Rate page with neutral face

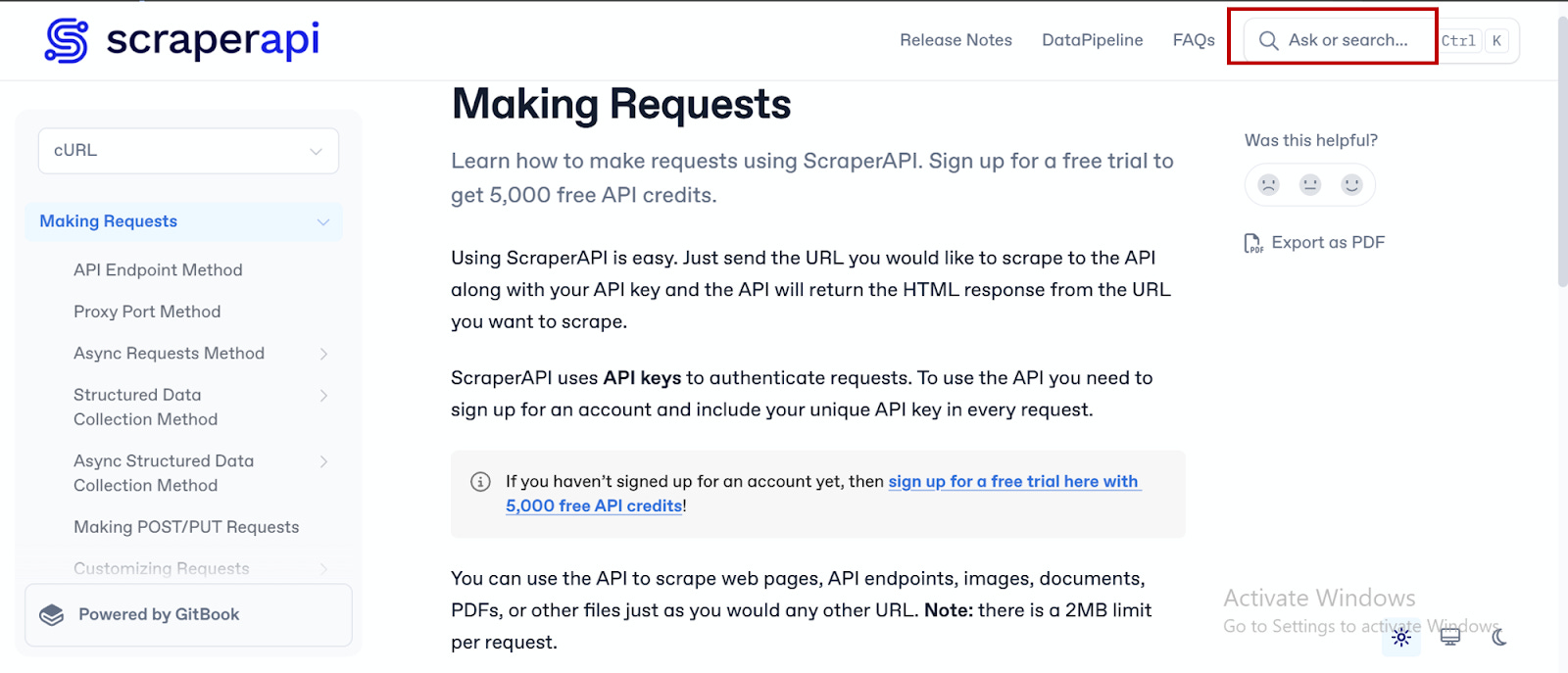[1310, 184]
